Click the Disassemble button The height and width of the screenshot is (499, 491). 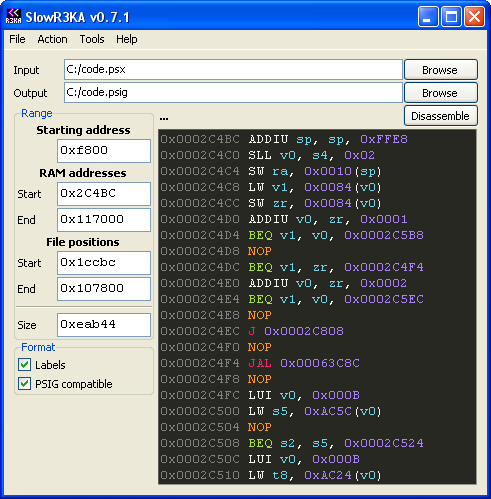[441, 116]
